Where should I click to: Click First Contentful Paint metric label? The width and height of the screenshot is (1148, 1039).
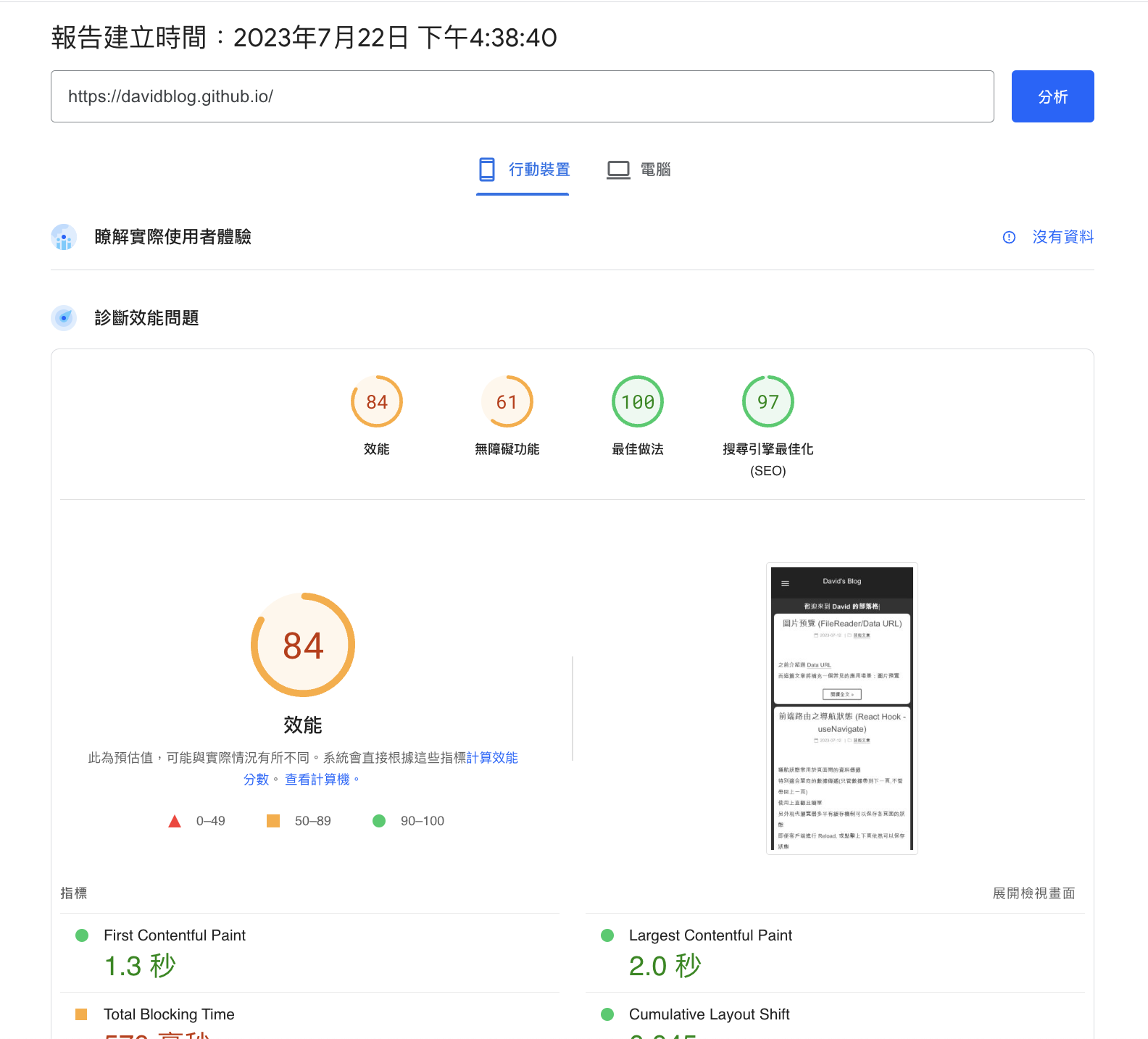point(175,935)
